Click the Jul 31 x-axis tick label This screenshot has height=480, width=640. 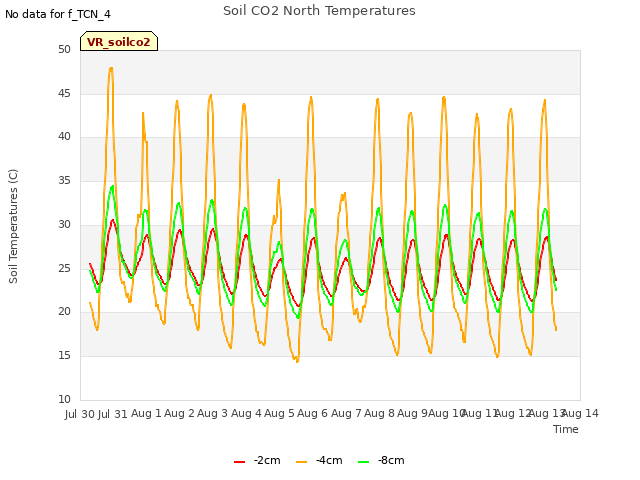click(113, 414)
